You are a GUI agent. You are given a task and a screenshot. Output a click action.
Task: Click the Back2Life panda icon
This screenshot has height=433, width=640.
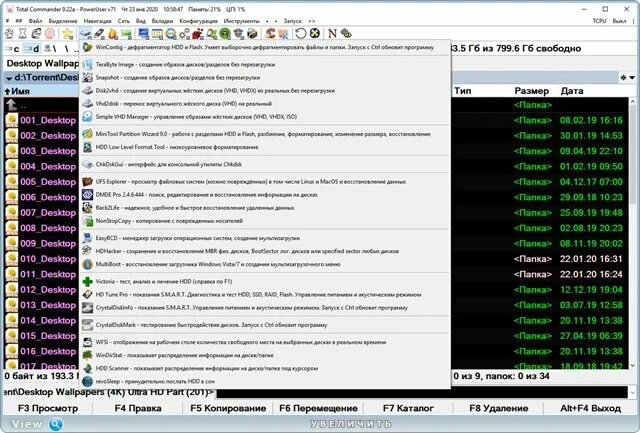point(87,208)
